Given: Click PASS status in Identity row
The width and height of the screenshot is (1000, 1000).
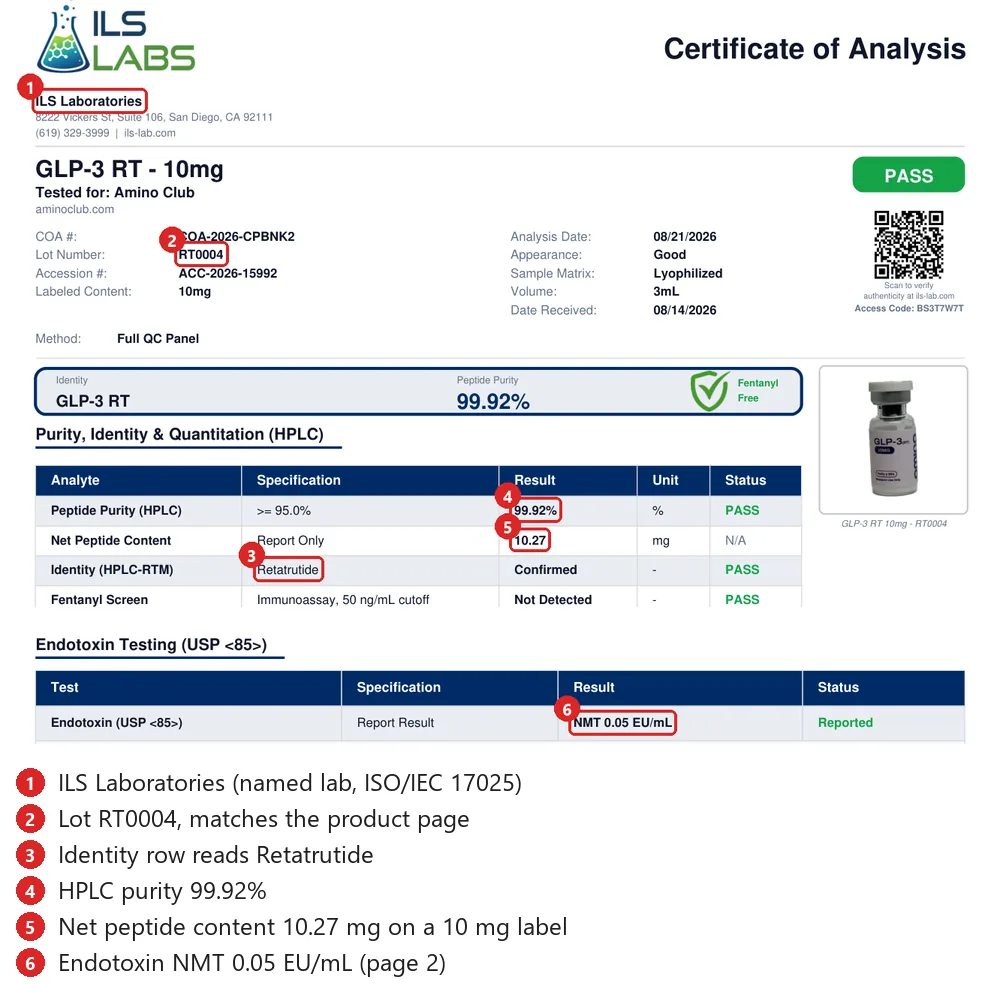Looking at the screenshot, I should tap(742, 570).
